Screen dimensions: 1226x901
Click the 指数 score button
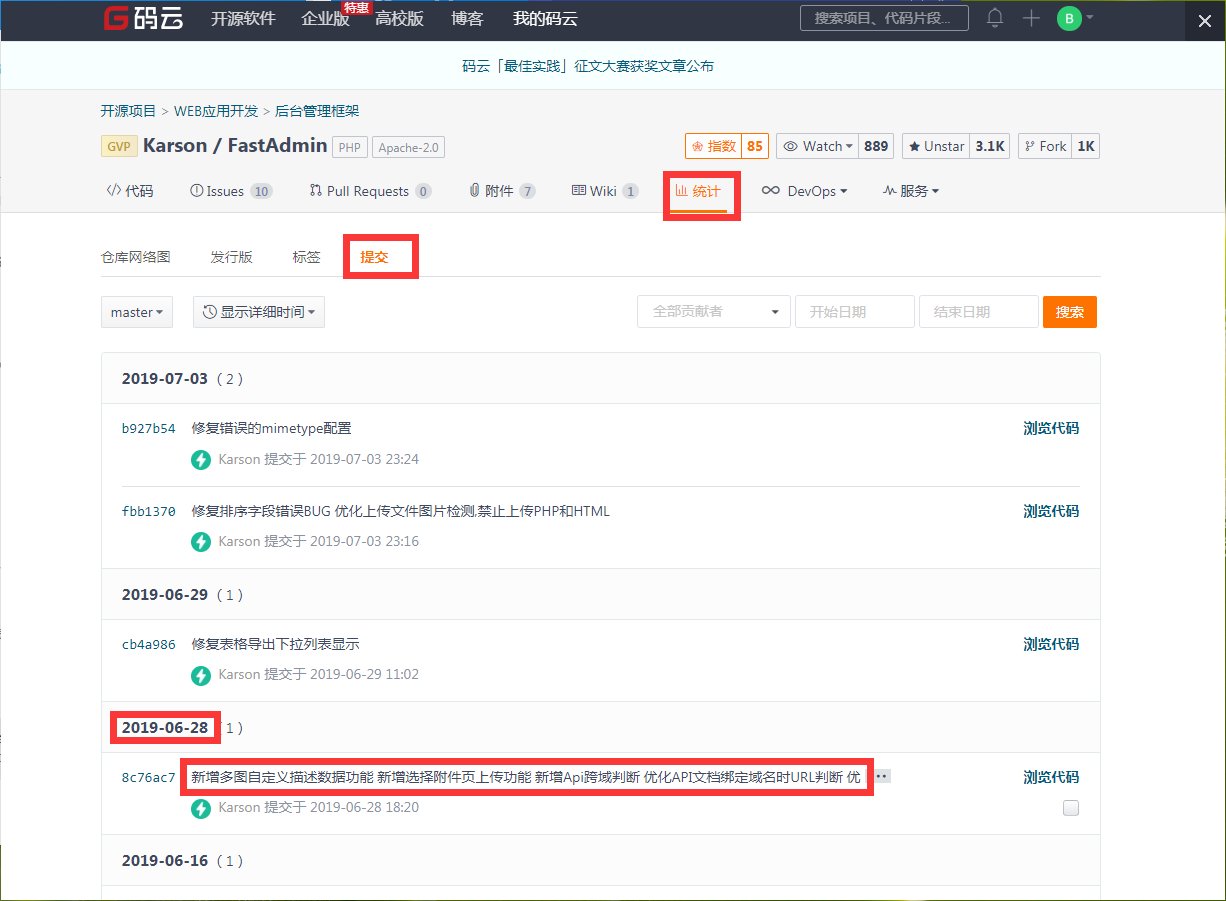pyautogui.click(x=713, y=146)
